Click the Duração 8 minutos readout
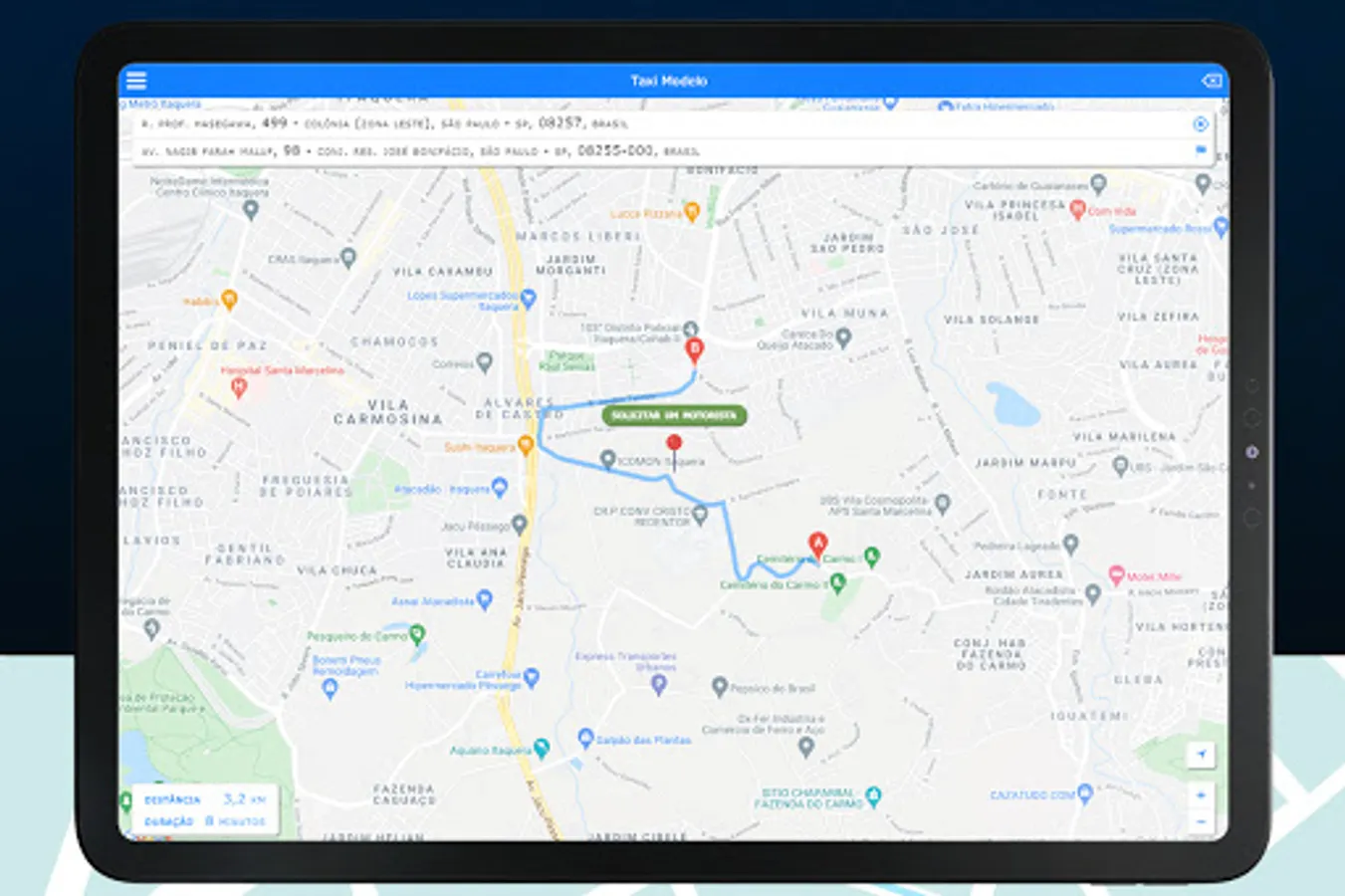 pos(205,821)
